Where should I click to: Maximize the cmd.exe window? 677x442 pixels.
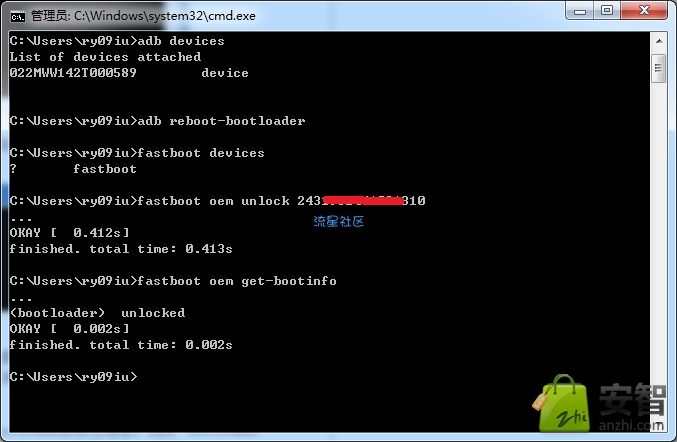607,10
